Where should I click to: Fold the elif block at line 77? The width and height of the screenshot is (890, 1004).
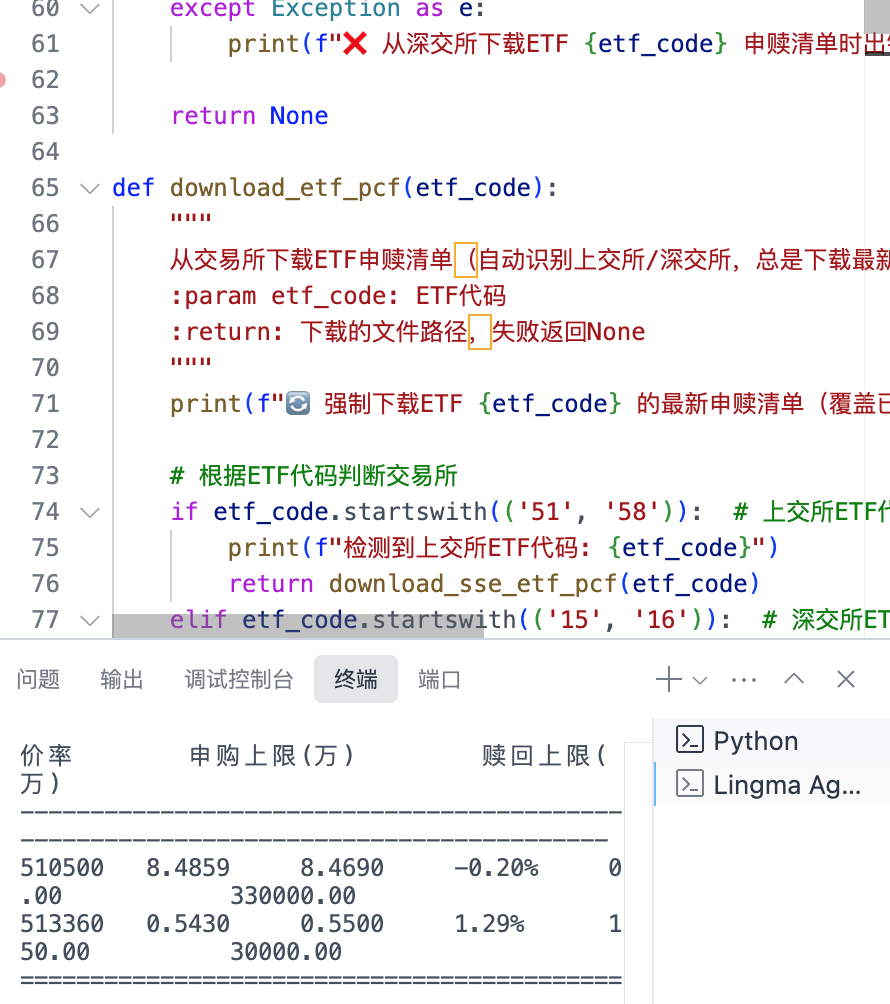pyautogui.click(x=90, y=620)
